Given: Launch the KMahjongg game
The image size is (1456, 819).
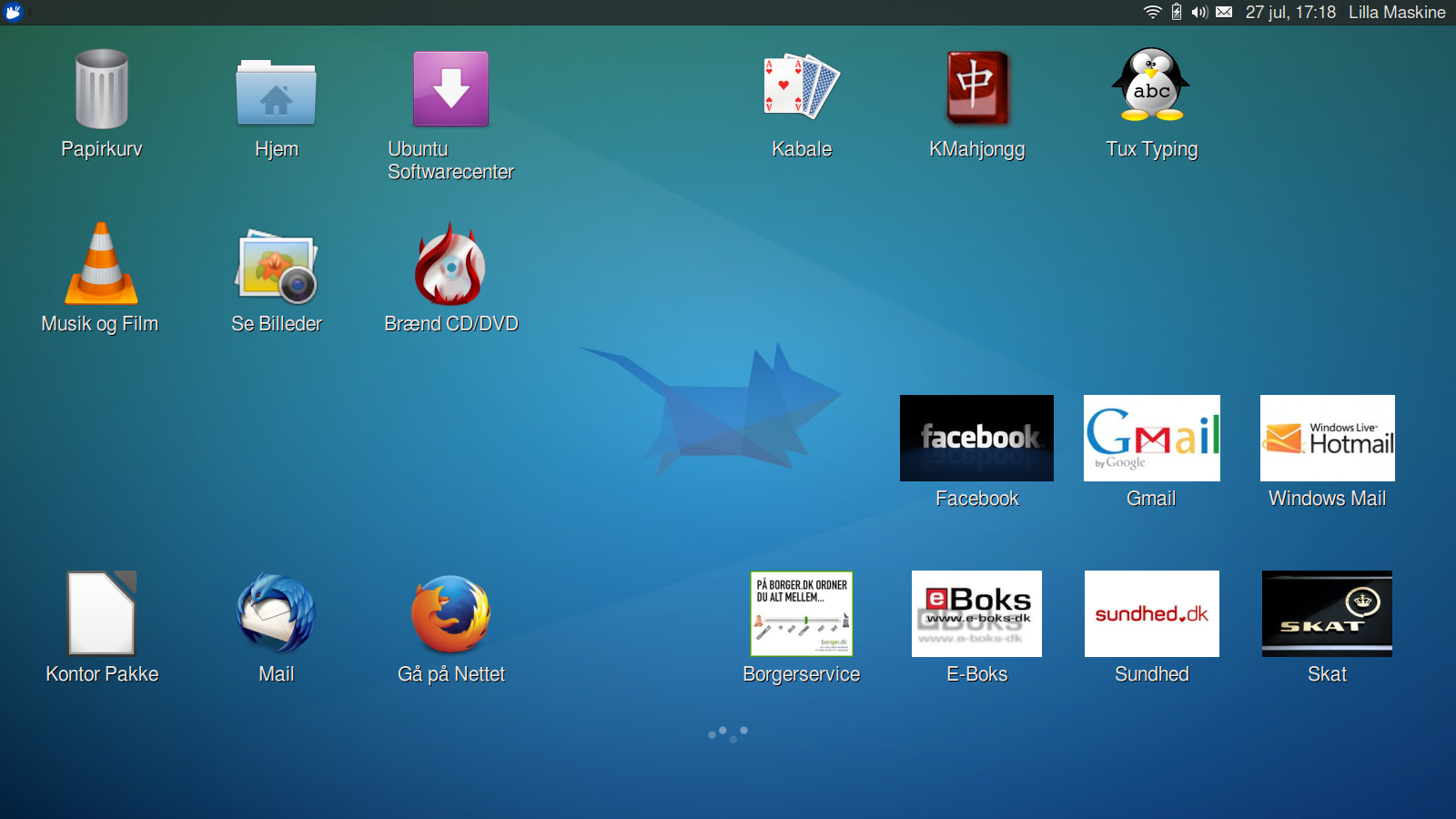Looking at the screenshot, I should point(976,88).
